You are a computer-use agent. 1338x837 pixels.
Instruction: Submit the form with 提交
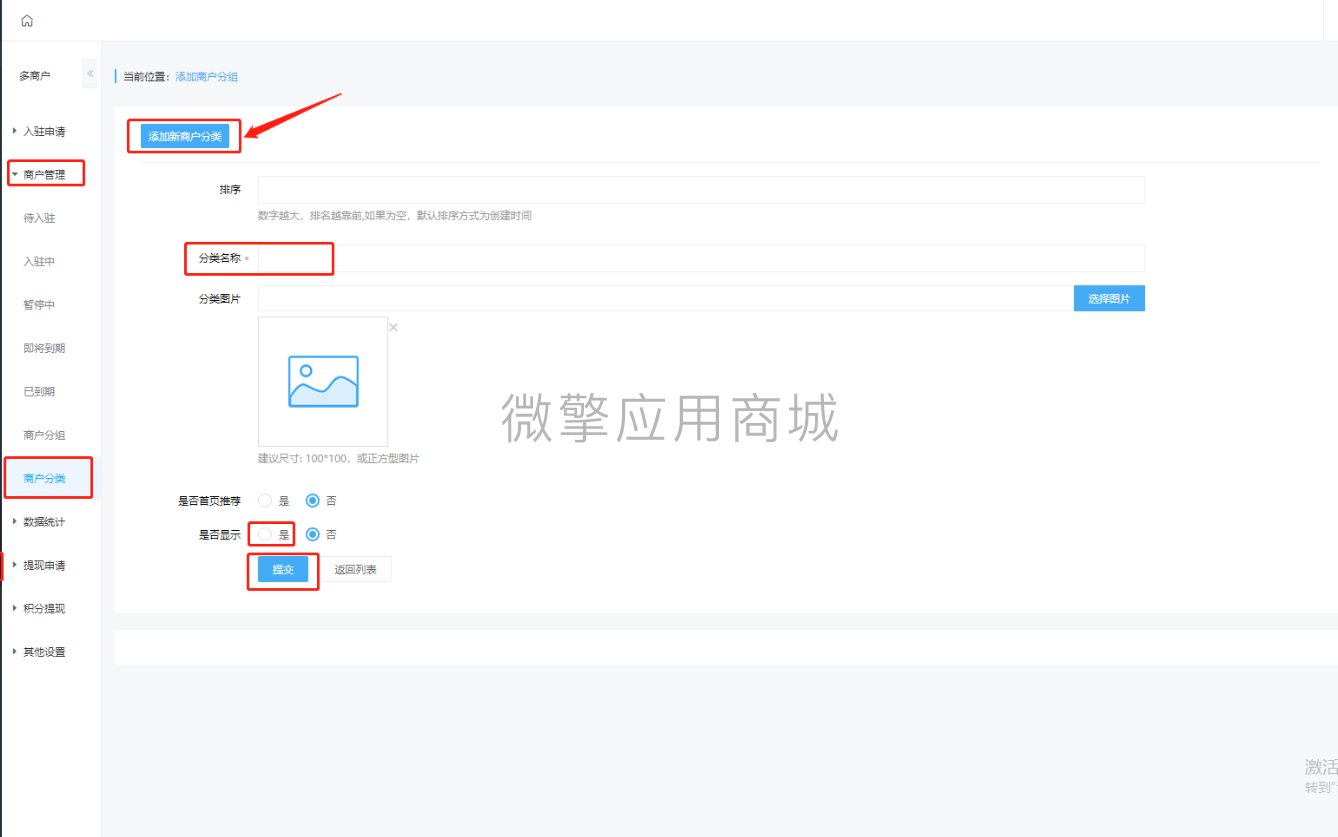283,569
